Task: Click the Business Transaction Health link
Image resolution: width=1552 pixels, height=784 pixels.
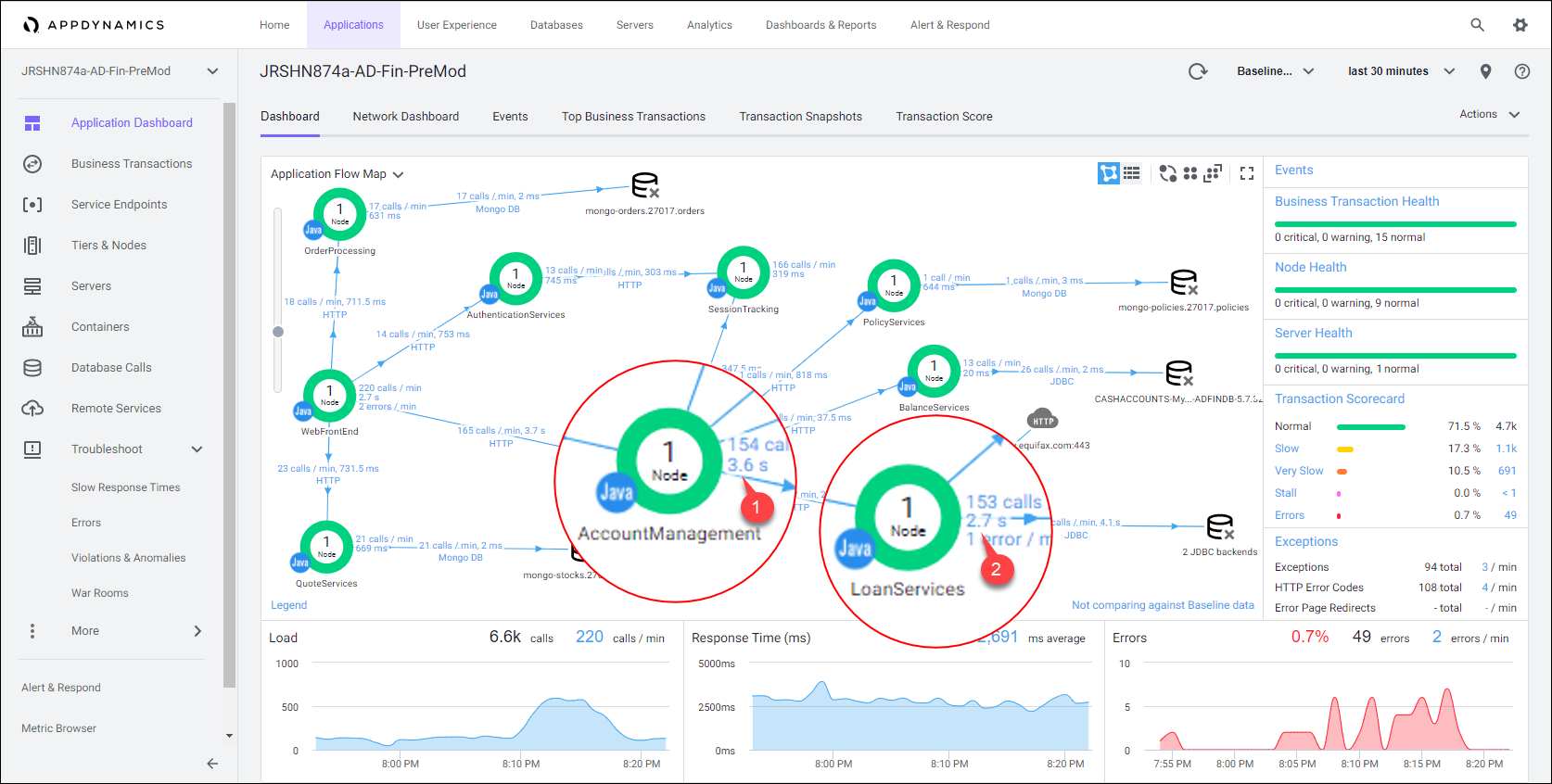Action: click(1356, 201)
